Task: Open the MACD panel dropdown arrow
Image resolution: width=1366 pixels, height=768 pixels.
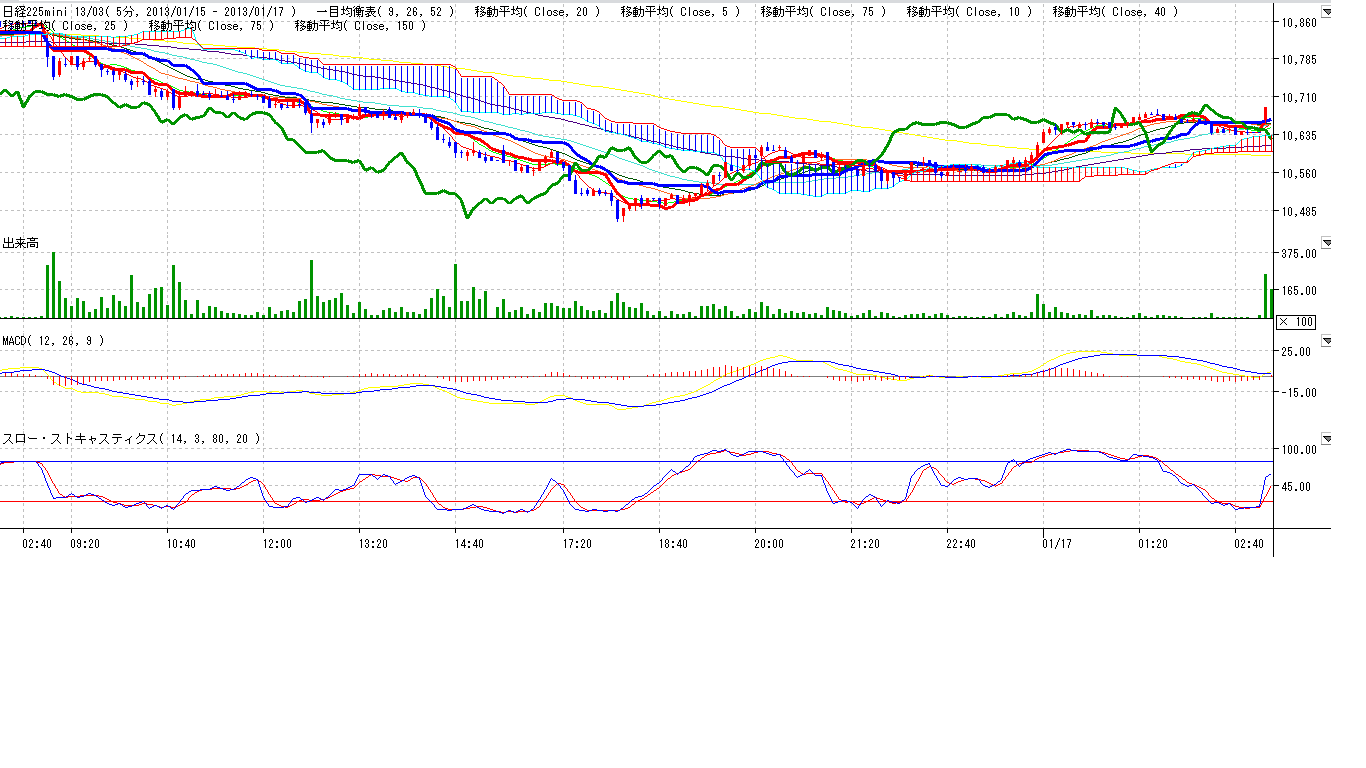Action: [1327, 341]
